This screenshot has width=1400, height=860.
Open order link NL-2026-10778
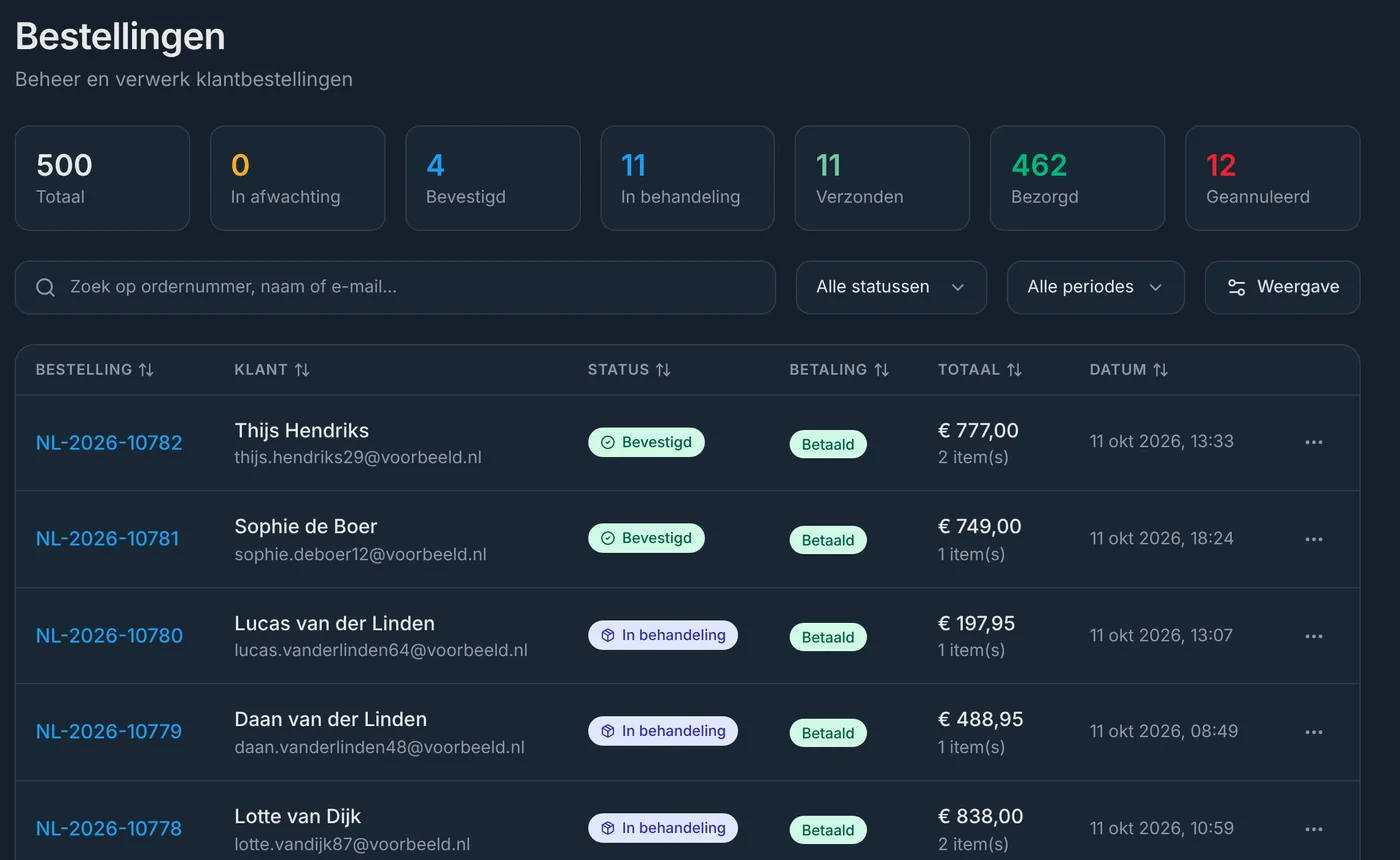coord(109,829)
